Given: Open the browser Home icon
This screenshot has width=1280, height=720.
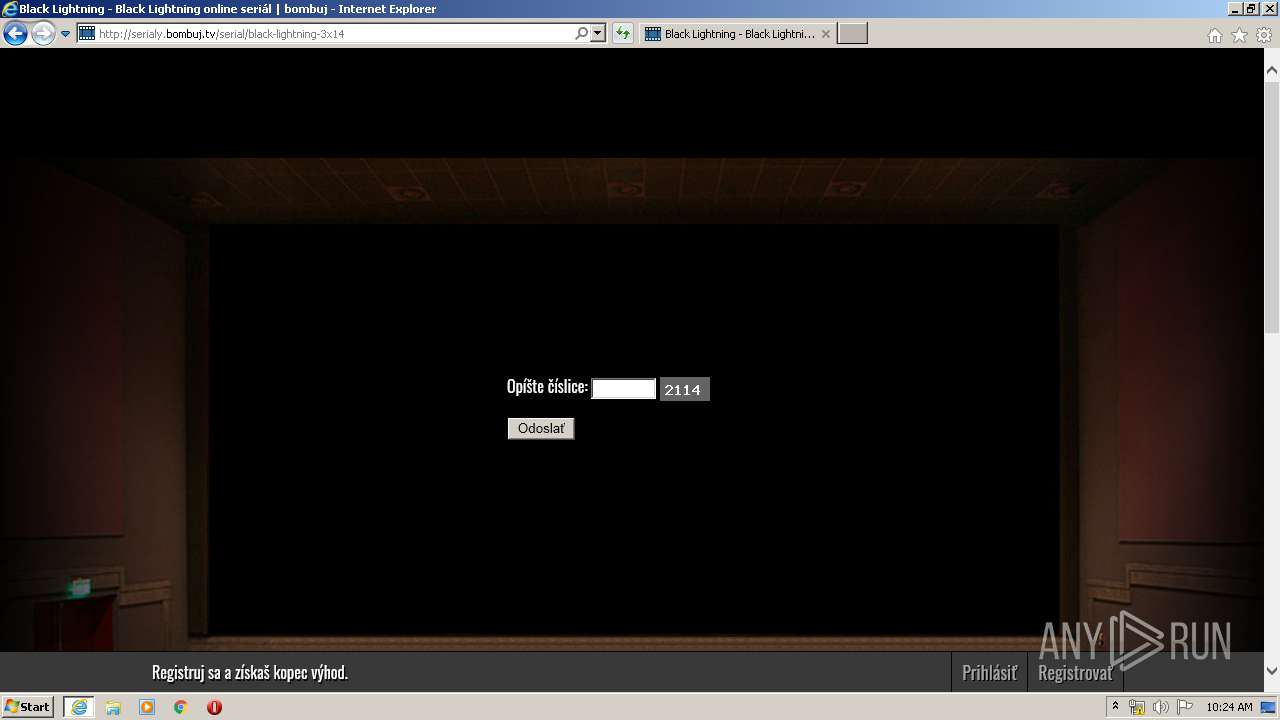Looking at the screenshot, I should click(x=1214, y=35).
